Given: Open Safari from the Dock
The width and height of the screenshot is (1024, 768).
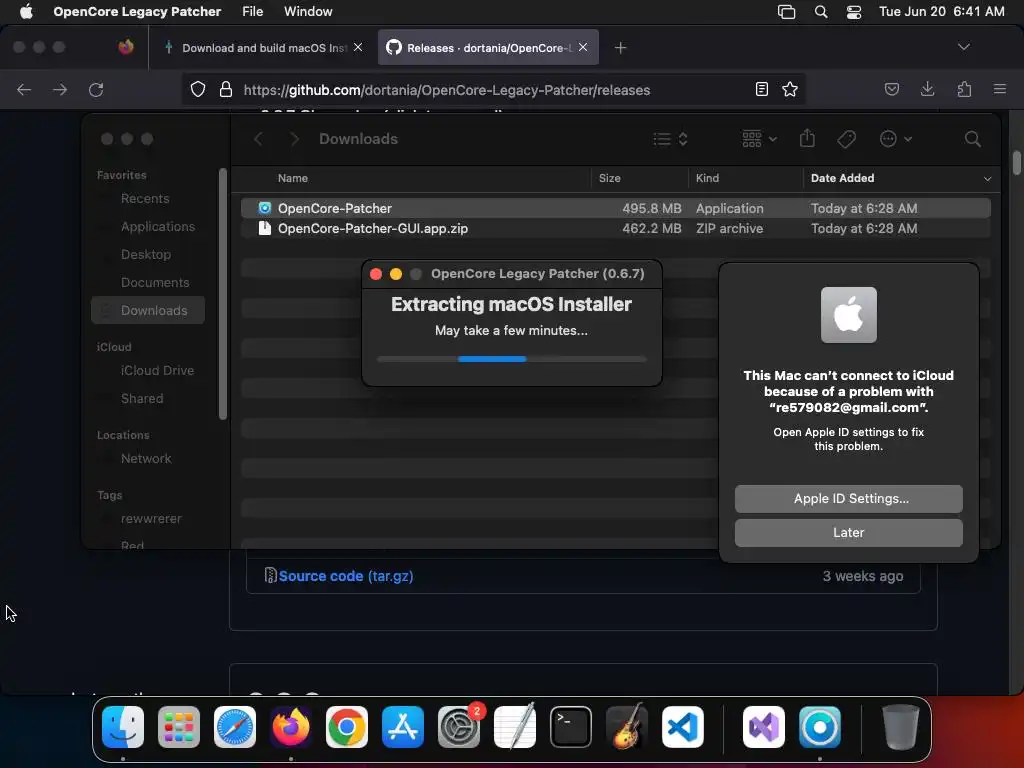Looking at the screenshot, I should [x=234, y=726].
